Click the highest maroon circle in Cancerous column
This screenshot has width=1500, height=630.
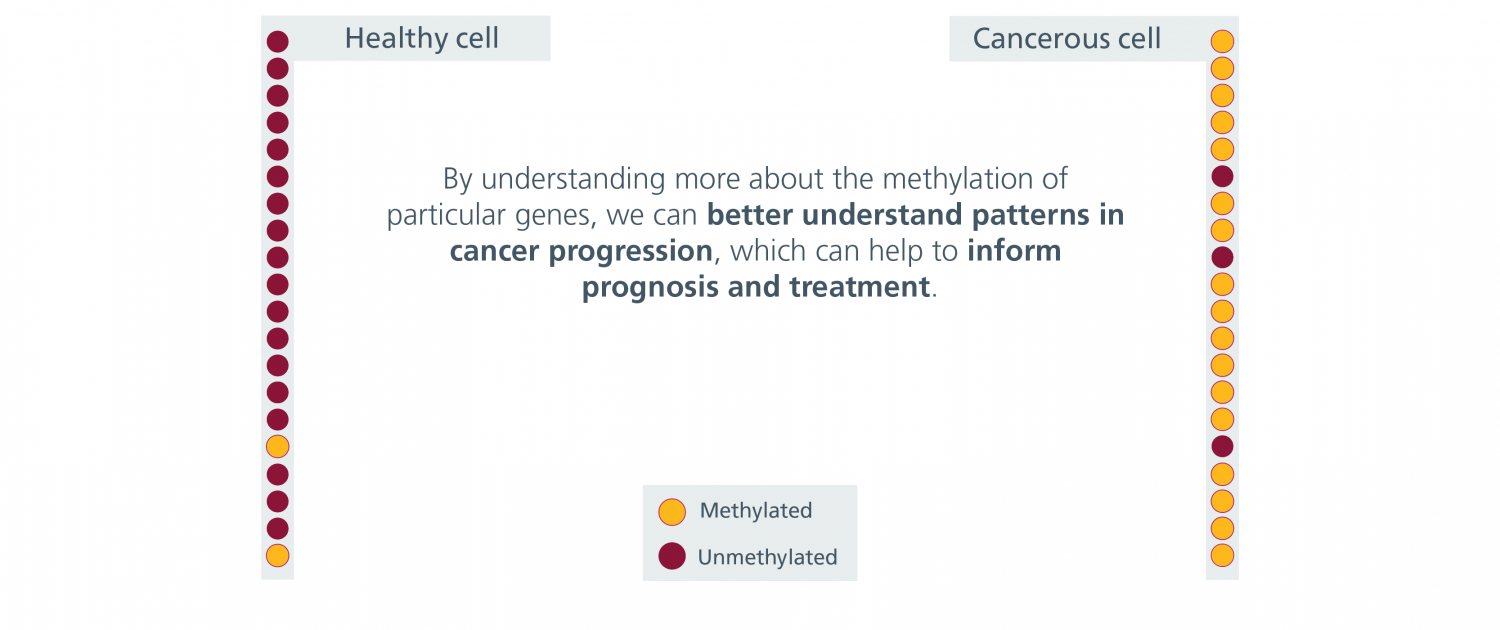[x=1222, y=177]
